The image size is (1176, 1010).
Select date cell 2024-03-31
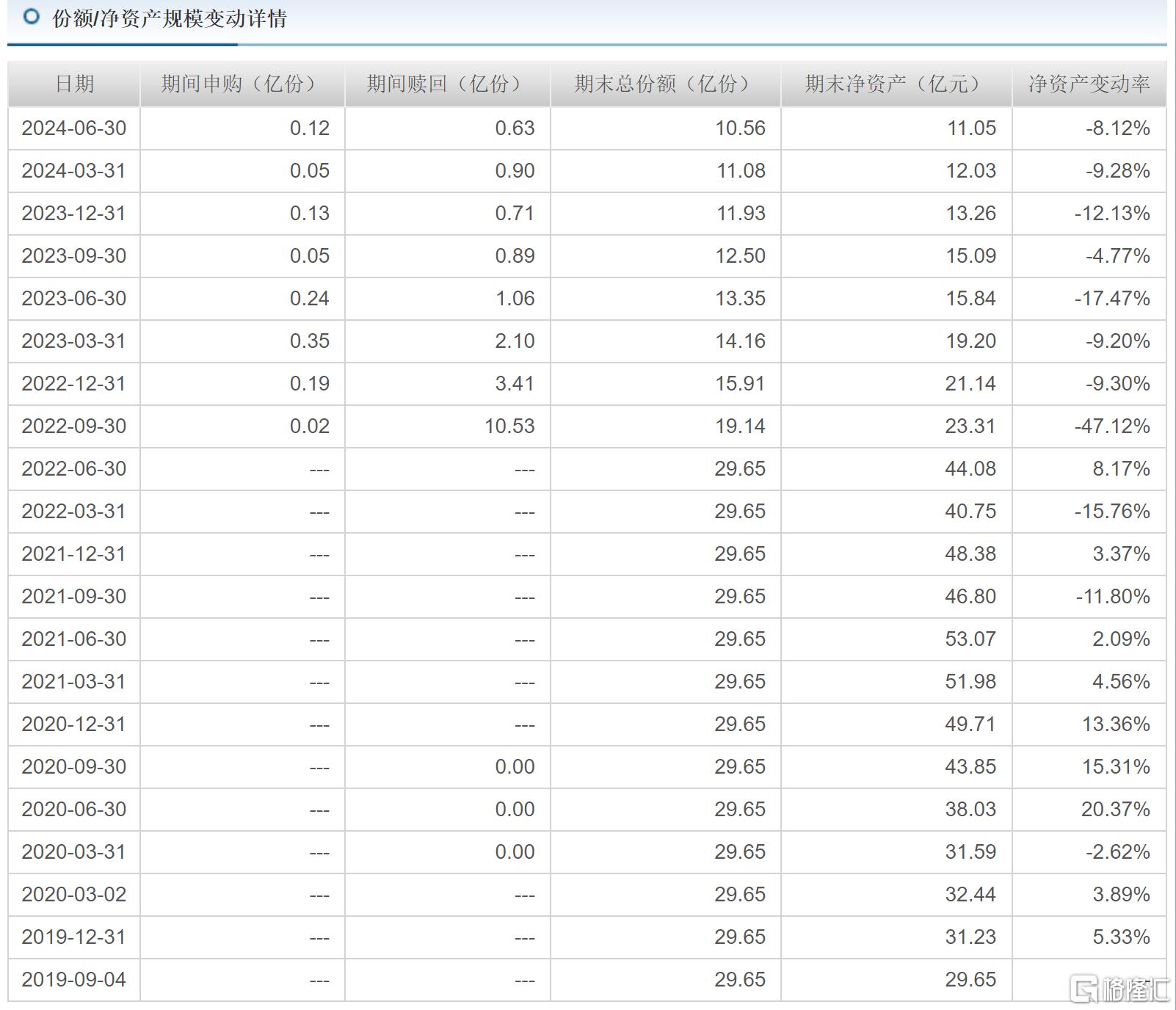click(74, 171)
